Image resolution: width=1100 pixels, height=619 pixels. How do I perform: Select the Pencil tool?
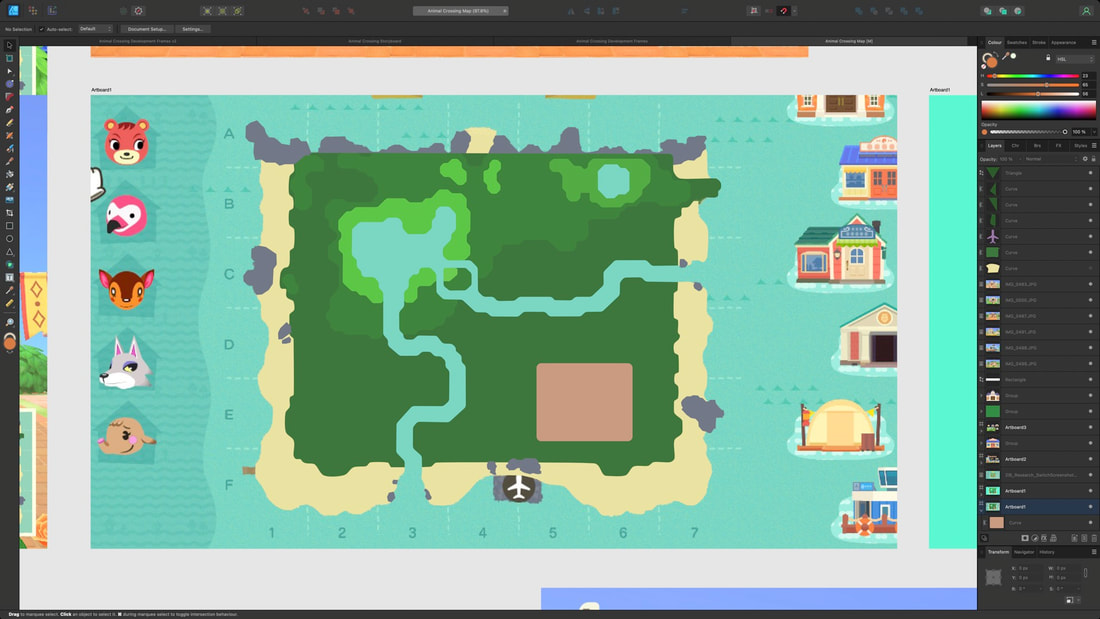(9, 123)
